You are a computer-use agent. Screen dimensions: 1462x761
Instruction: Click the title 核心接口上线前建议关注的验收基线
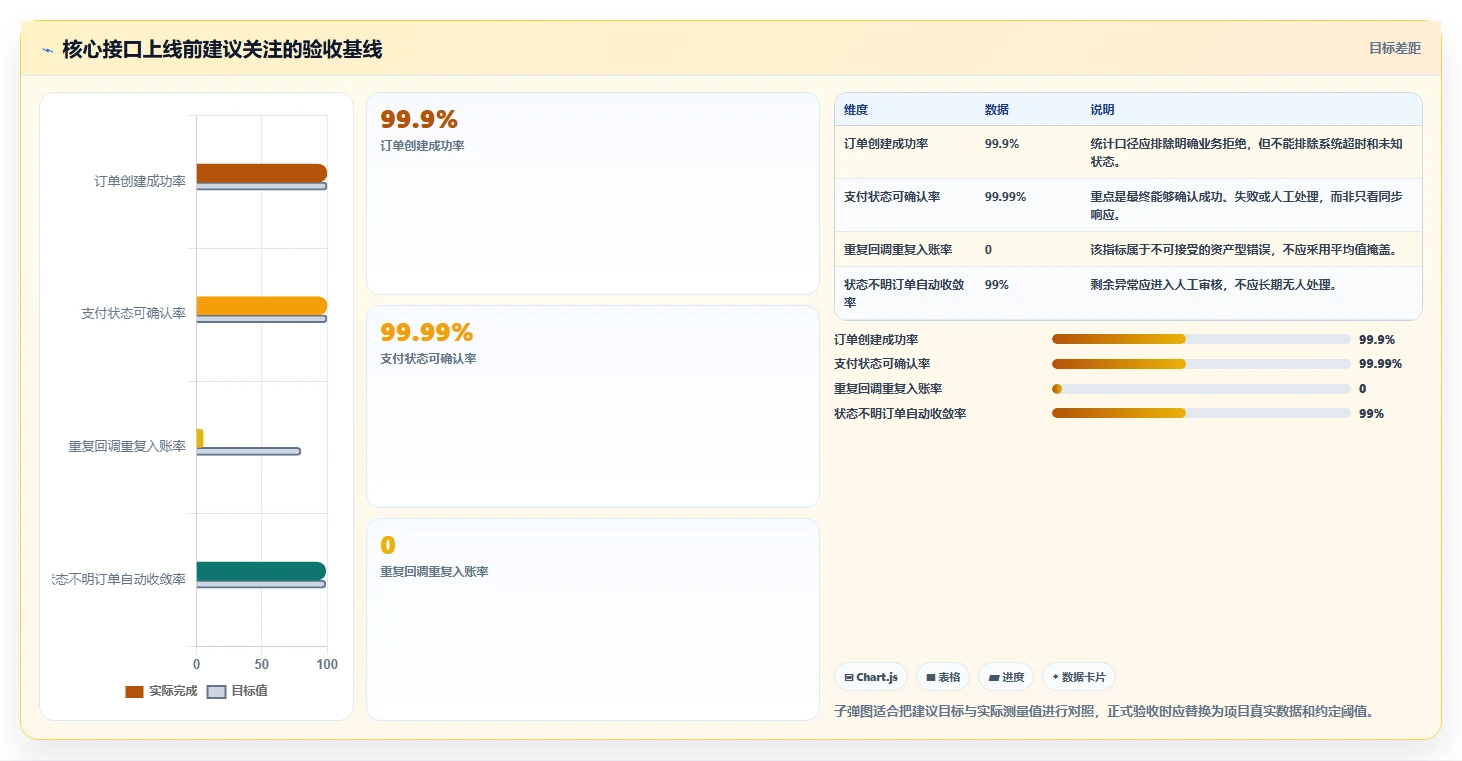222,50
